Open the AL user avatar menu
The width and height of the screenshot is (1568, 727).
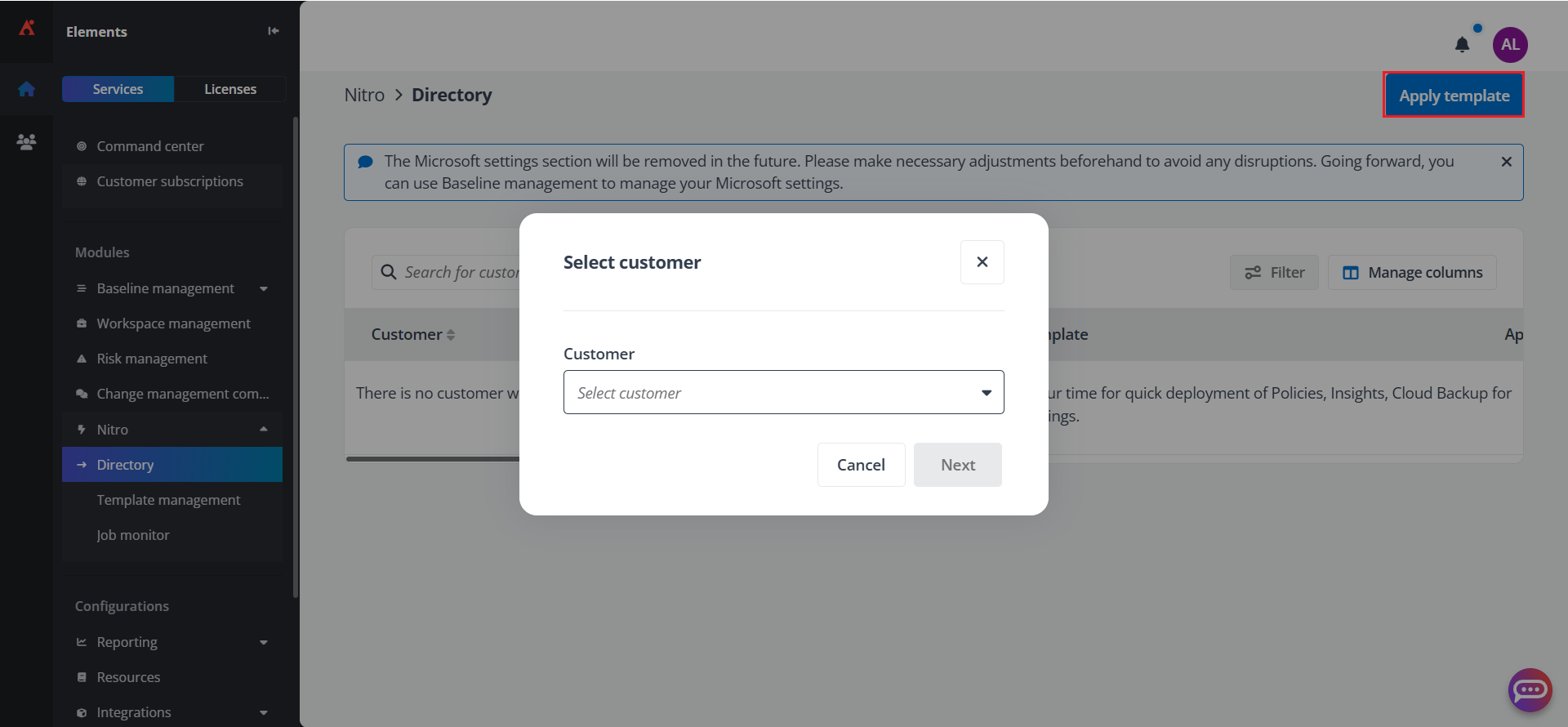(1510, 45)
